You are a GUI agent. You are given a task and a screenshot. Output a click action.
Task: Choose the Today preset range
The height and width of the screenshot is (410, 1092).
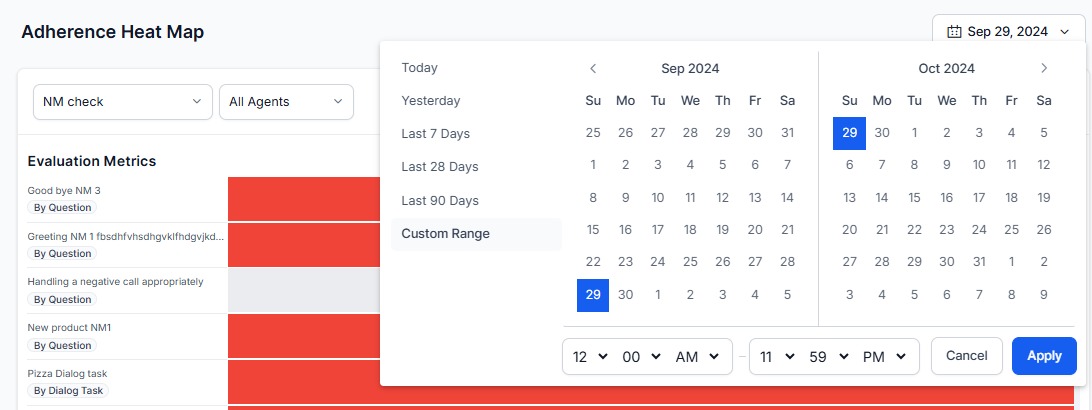pos(420,68)
